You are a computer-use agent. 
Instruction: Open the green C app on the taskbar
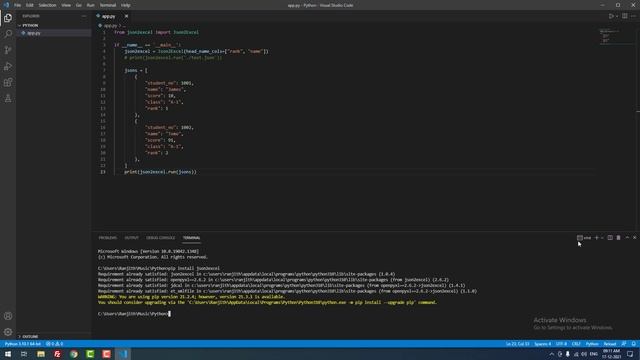point(90,354)
